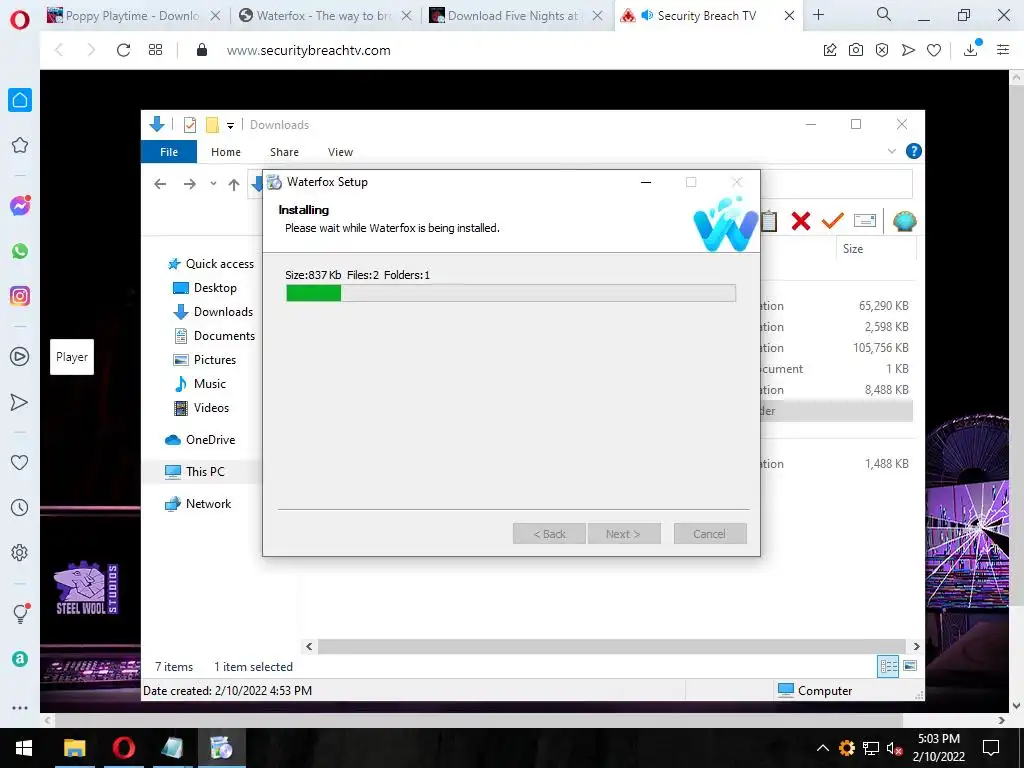Open Easy Setup menu icon
Screen dimensions: 1024x768
tap(1003, 50)
